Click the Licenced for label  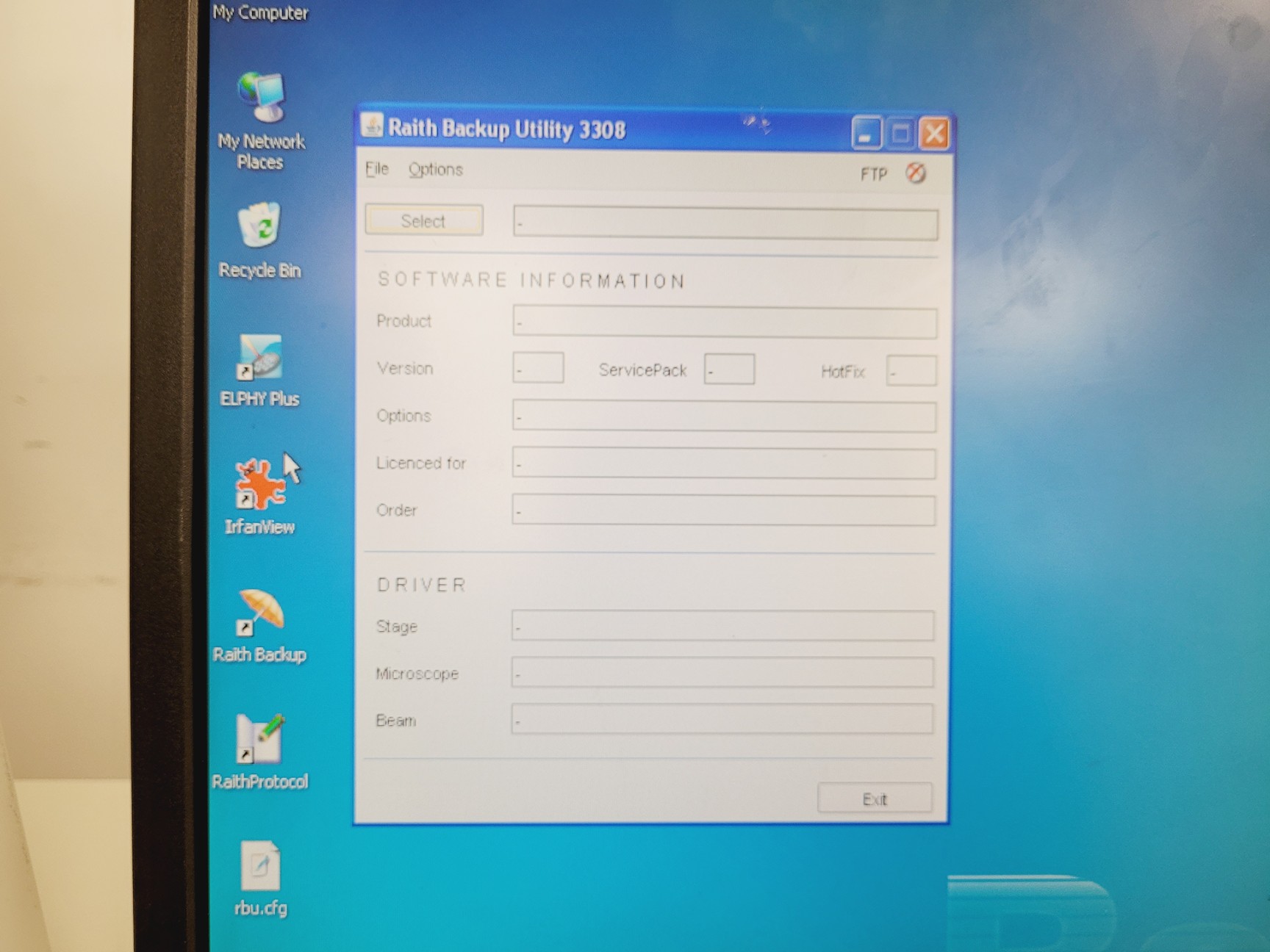click(421, 463)
